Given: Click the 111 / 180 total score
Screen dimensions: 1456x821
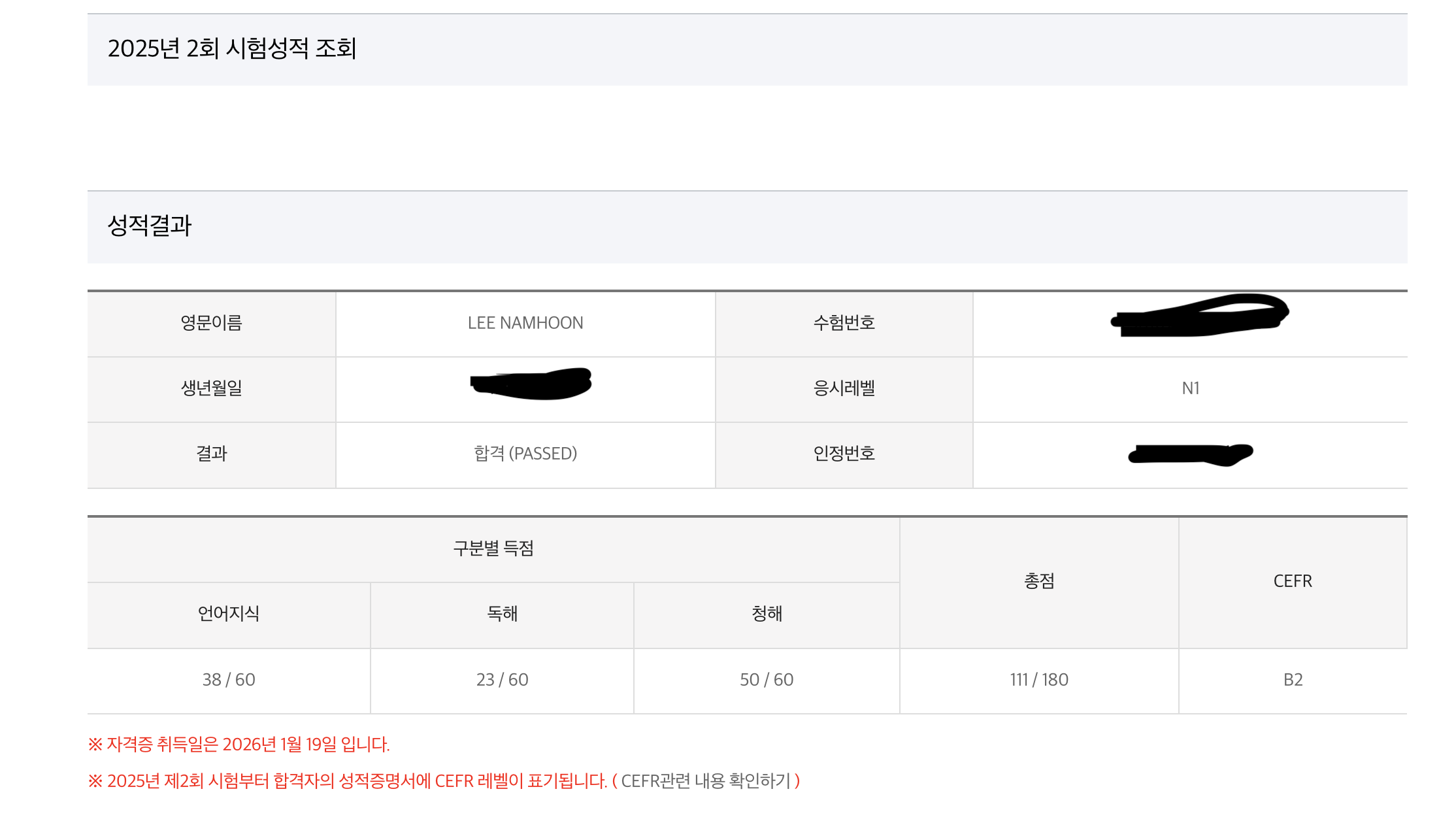Looking at the screenshot, I should pos(1039,680).
